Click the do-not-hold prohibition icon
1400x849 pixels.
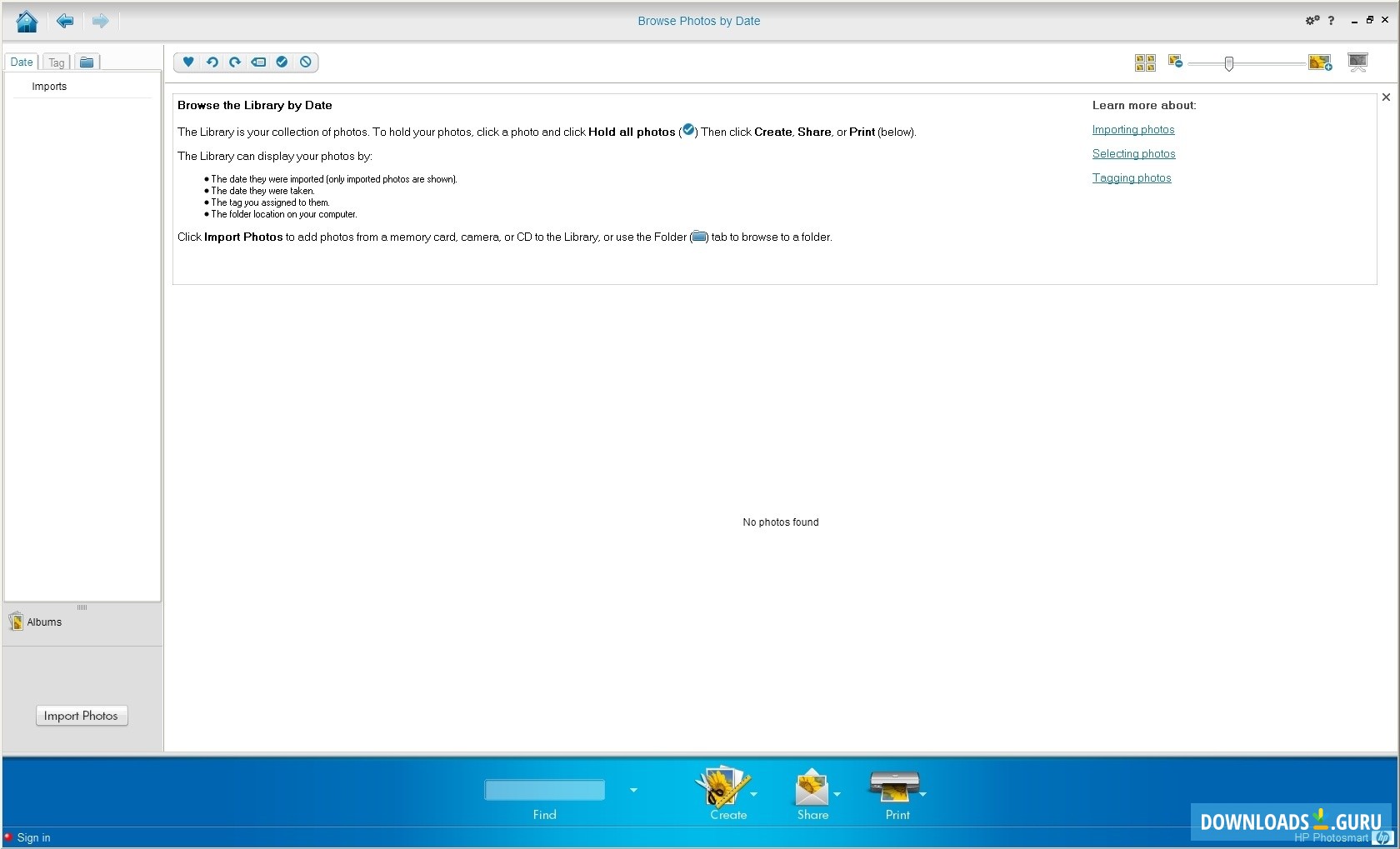(305, 62)
